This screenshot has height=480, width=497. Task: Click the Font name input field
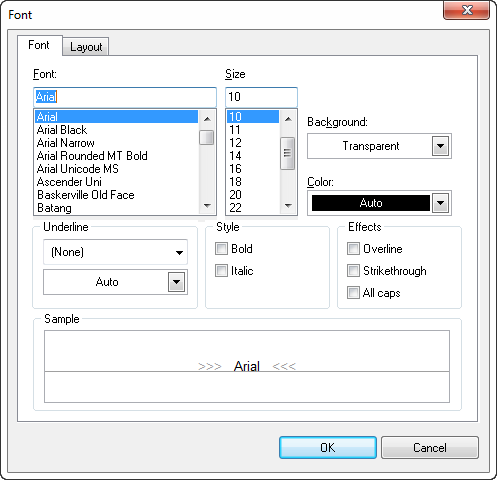click(x=125, y=97)
